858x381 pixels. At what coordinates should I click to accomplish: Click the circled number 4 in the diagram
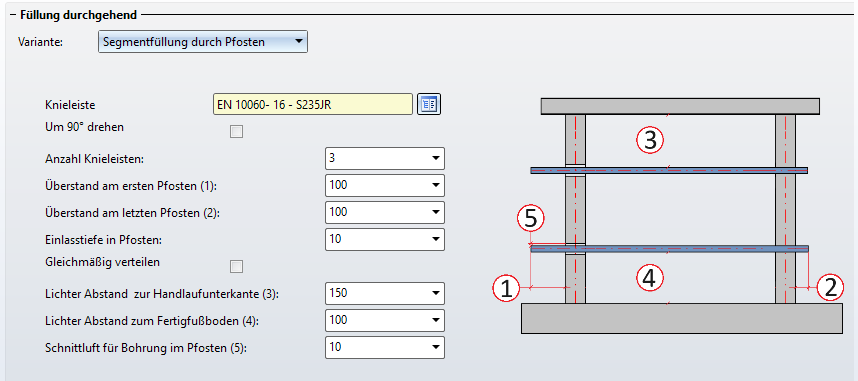point(650,279)
